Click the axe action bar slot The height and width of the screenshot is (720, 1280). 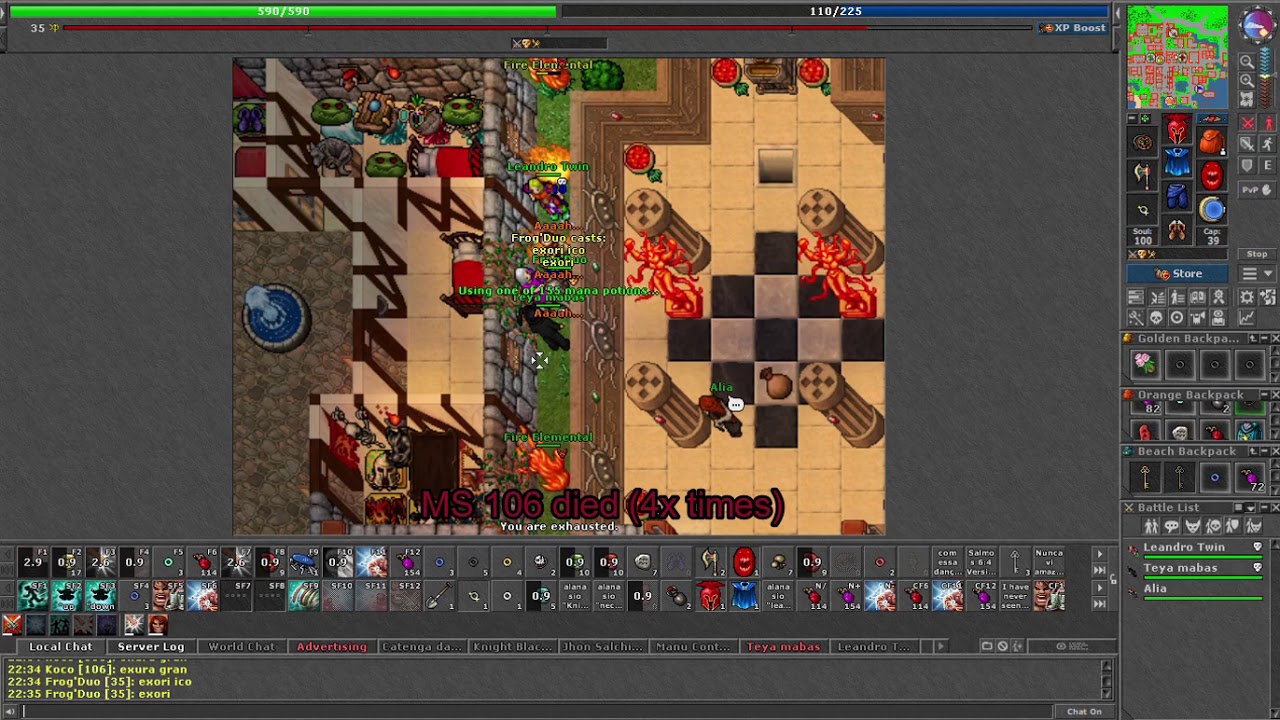click(x=710, y=562)
